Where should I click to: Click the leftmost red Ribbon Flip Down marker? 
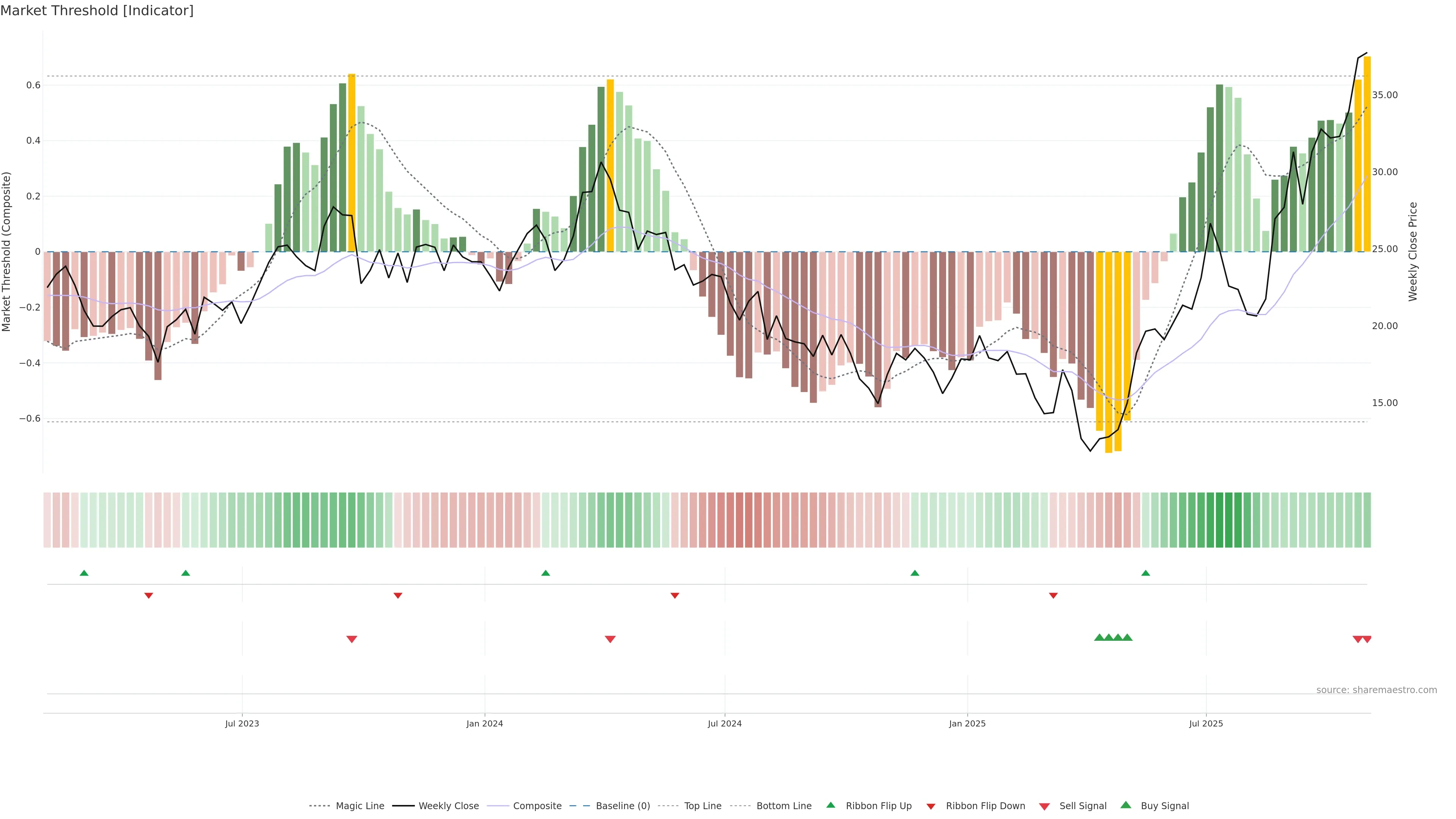tap(149, 596)
